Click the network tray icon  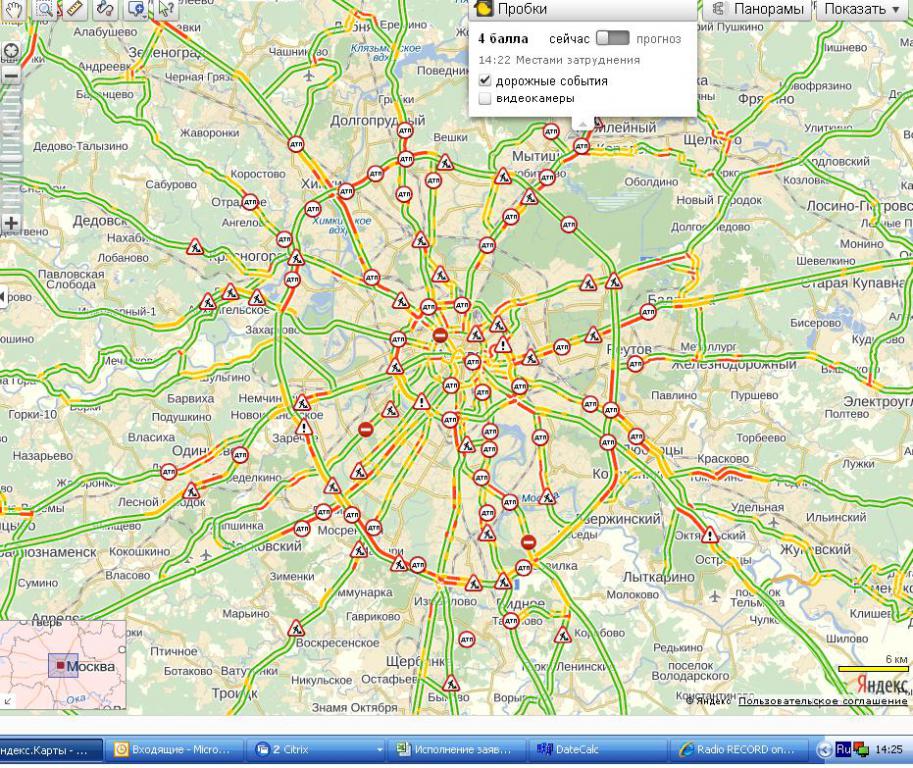tap(862, 750)
